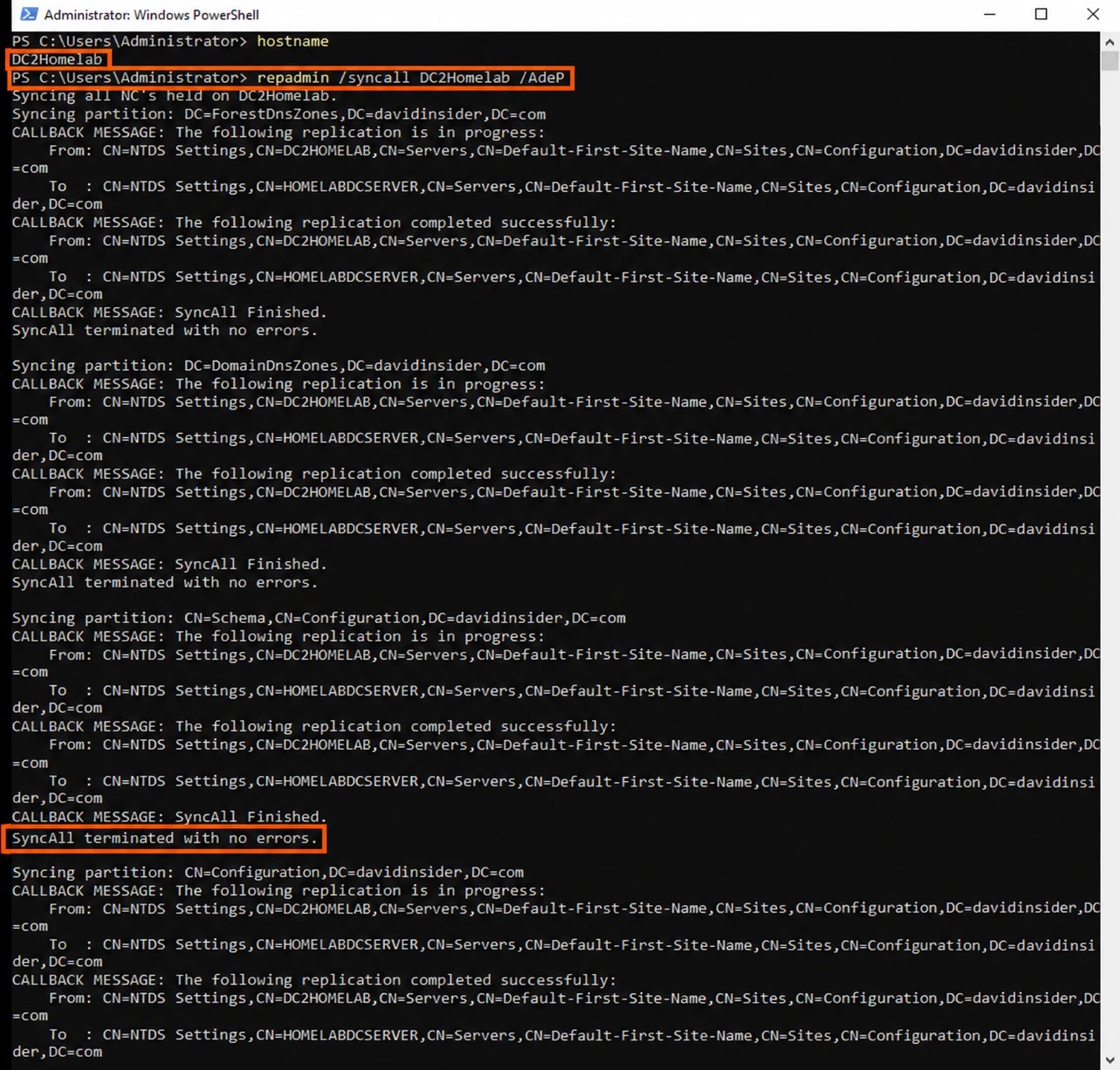Click the PowerShell icon in title bar
The width and height of the screenshot is (1120, 1070).
pyautogui.click(x=29, y=14)
